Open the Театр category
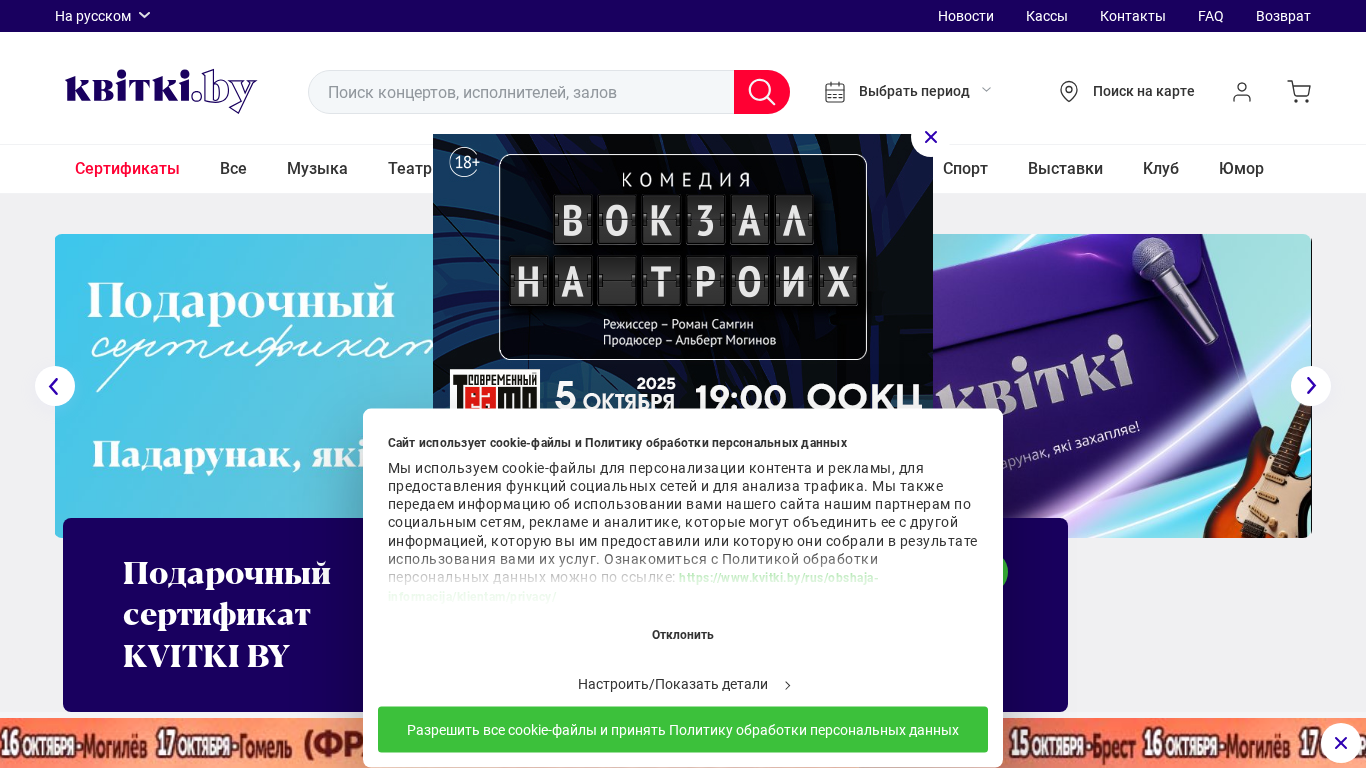1366x768 pixels. (x=410, y=168)
